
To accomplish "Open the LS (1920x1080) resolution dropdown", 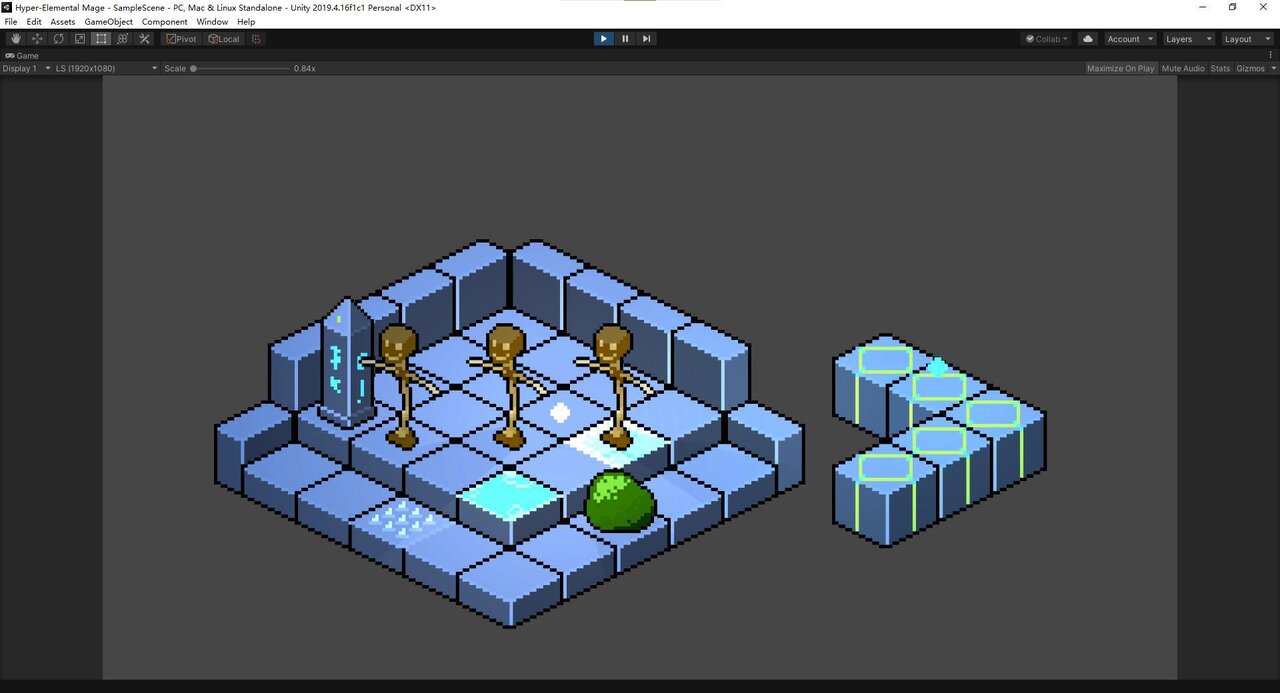I will [x=106, y=68].
